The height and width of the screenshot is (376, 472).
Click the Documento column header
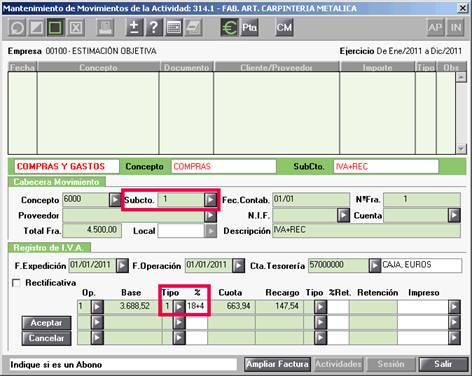186,67
